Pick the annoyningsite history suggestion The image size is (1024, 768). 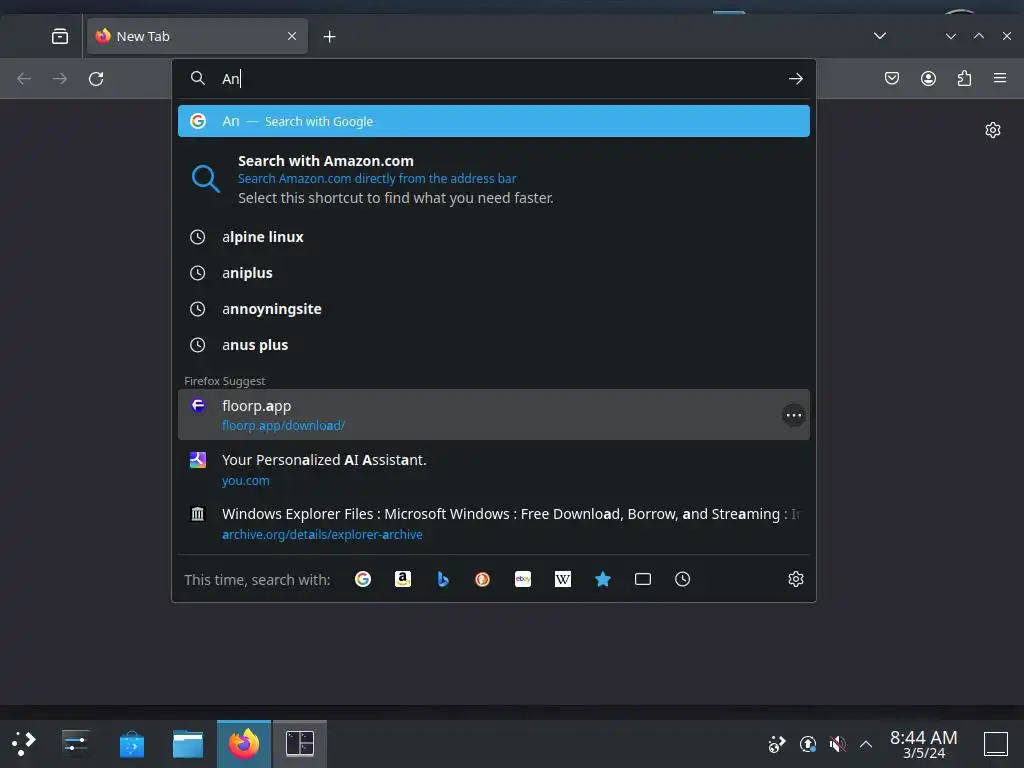coord(494,309)
